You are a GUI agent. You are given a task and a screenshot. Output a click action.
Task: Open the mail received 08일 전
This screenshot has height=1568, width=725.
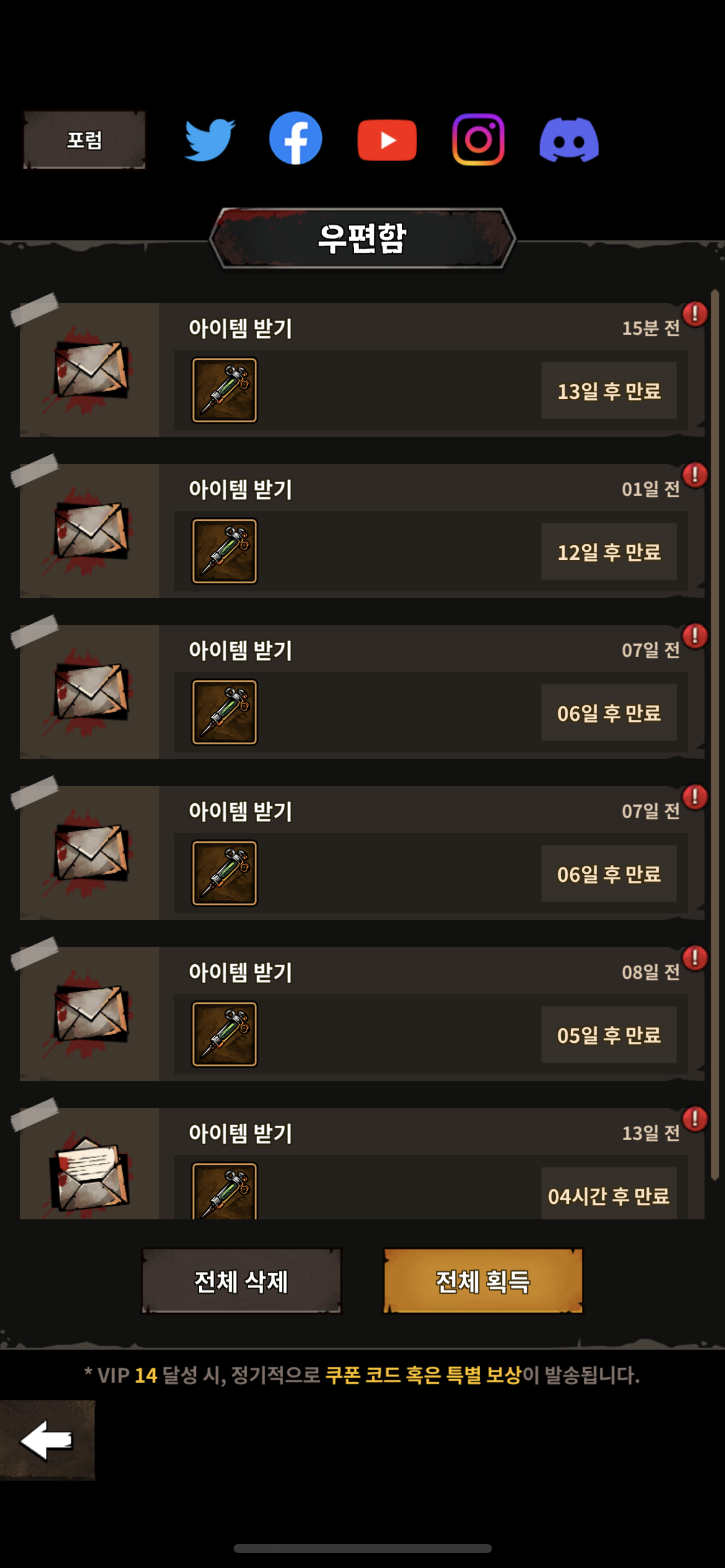(x=362, y=1014)
